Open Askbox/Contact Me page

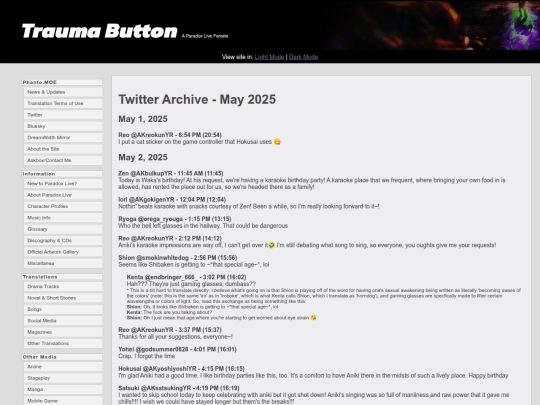(63, 160)
